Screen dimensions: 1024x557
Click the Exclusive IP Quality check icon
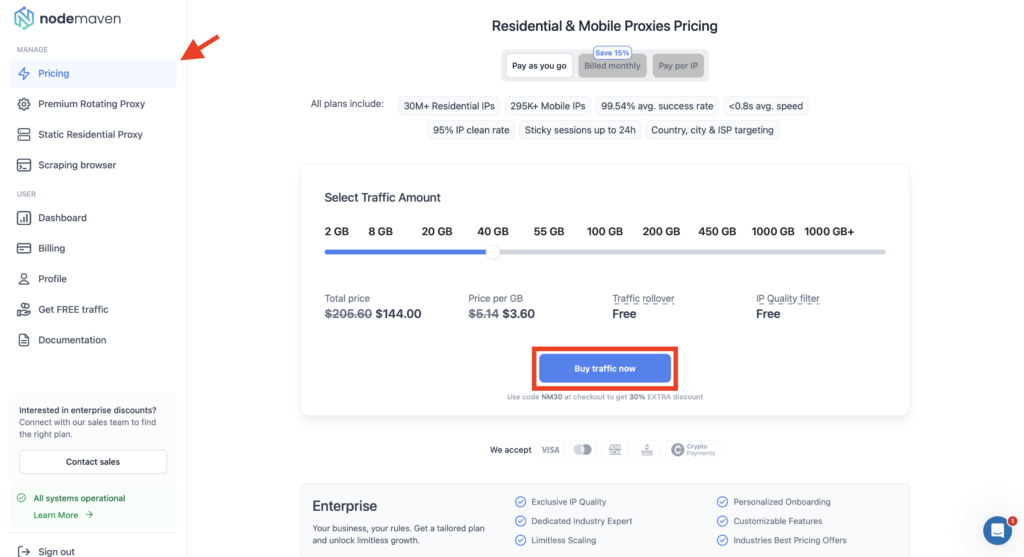520,501
